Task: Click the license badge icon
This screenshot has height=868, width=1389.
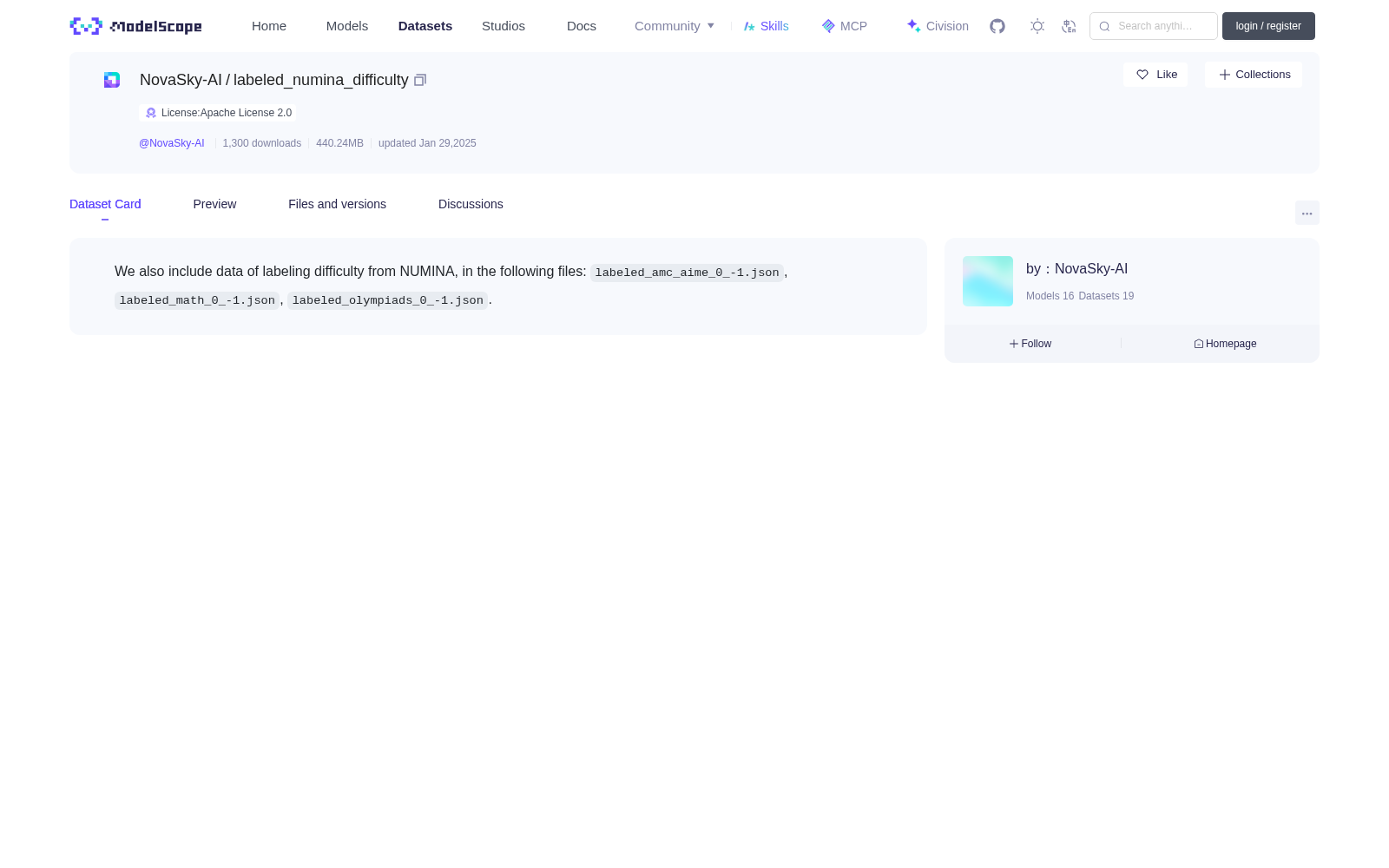Action: point(151,113)
